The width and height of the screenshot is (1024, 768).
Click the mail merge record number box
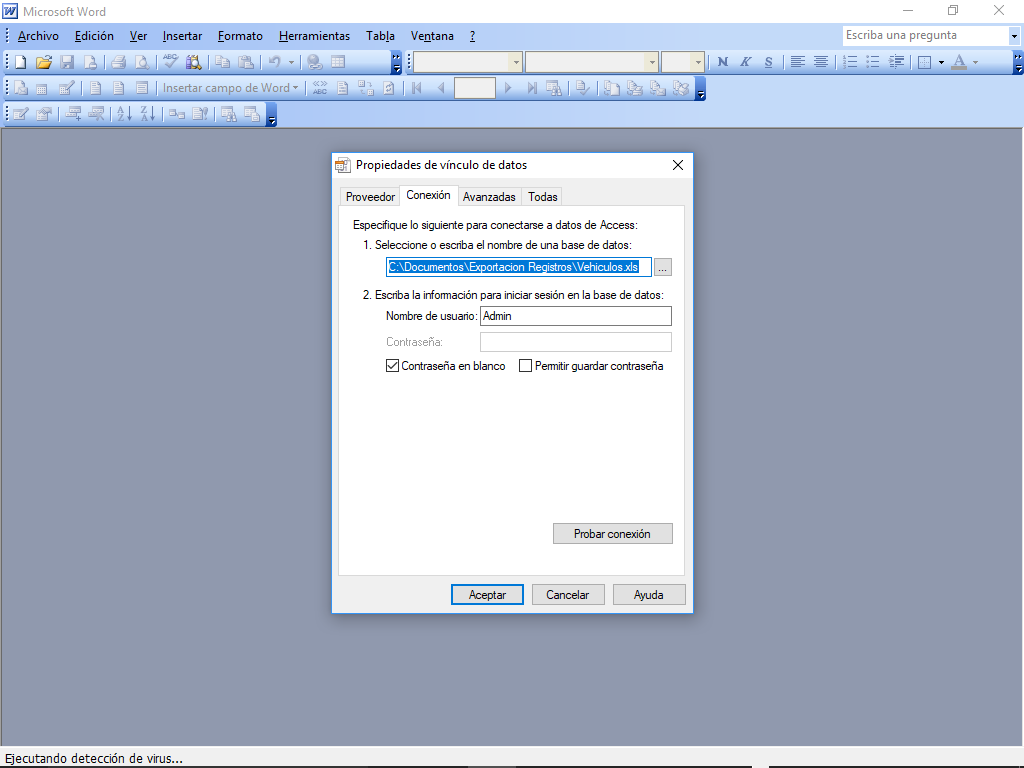coord(475,88)
